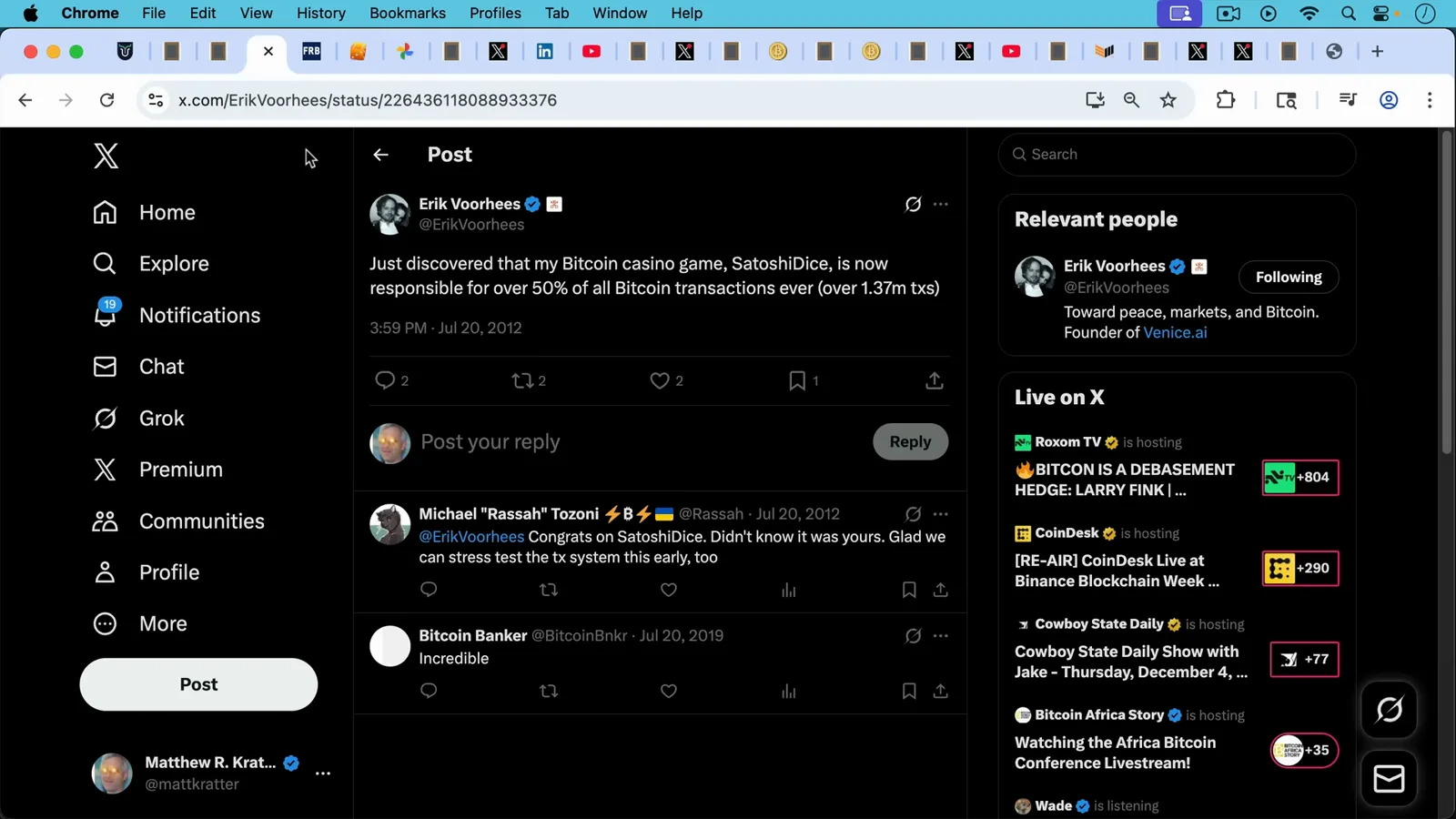The image size is (1456, 819).
Task: Click the reply icon on the main post
Action: pos(385,380)
